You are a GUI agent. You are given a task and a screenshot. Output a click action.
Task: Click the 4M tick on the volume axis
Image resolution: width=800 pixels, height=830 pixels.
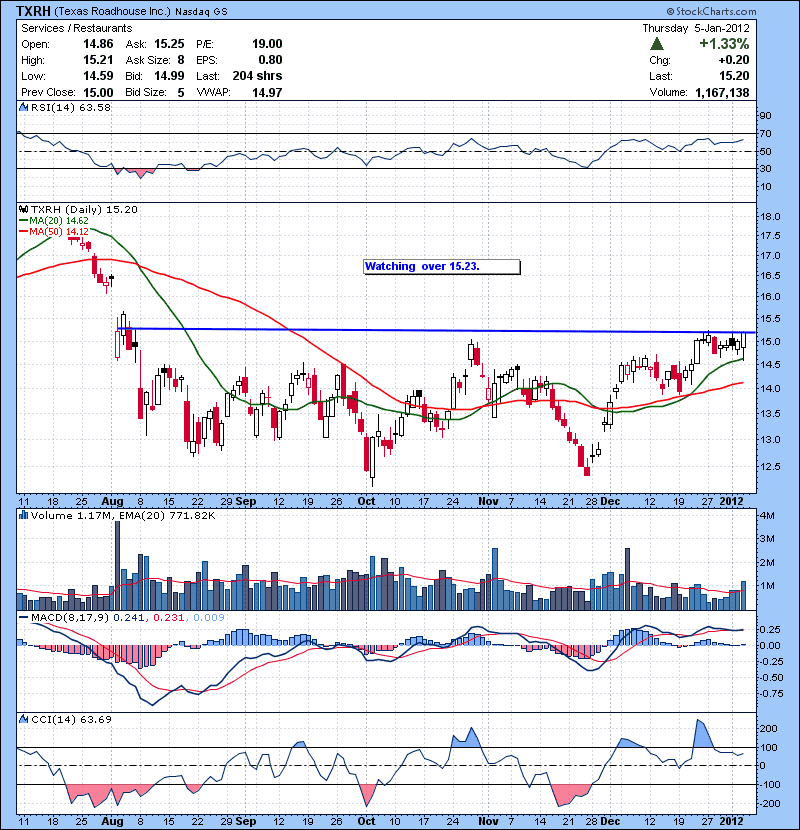(x=767, y=516)
